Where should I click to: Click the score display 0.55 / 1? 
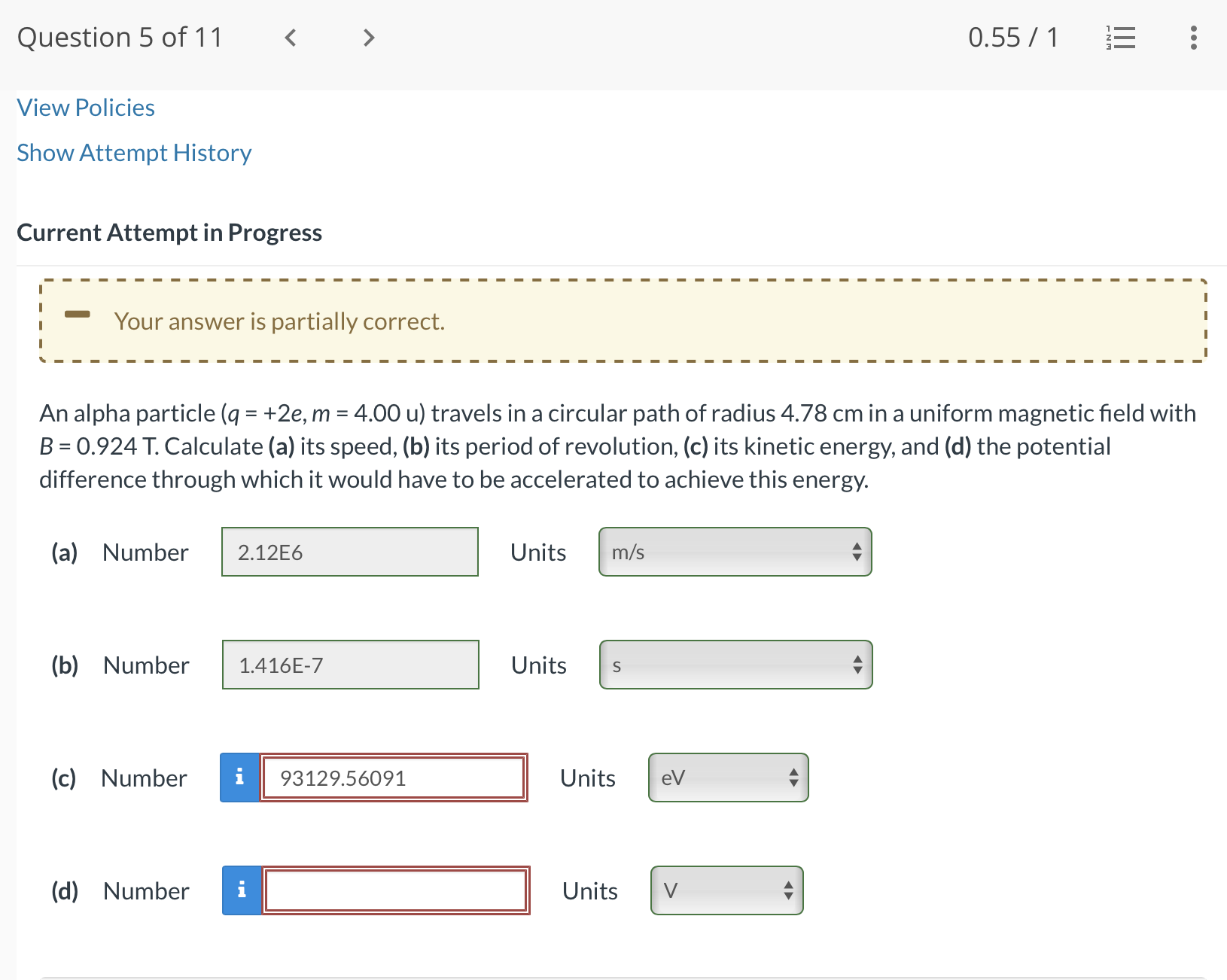click(x=1014, y=37)
